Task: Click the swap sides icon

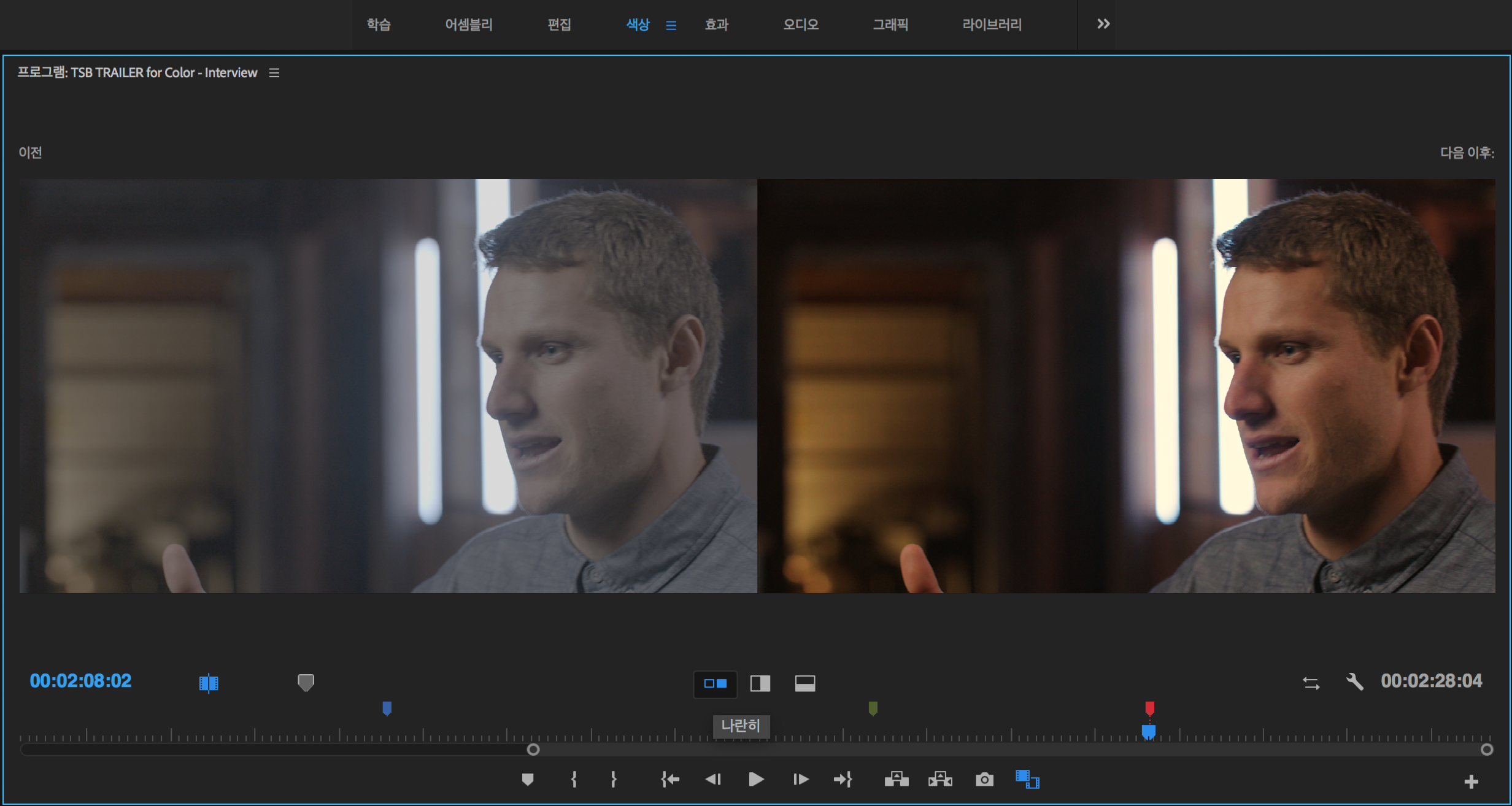Action: point(1311,683)
